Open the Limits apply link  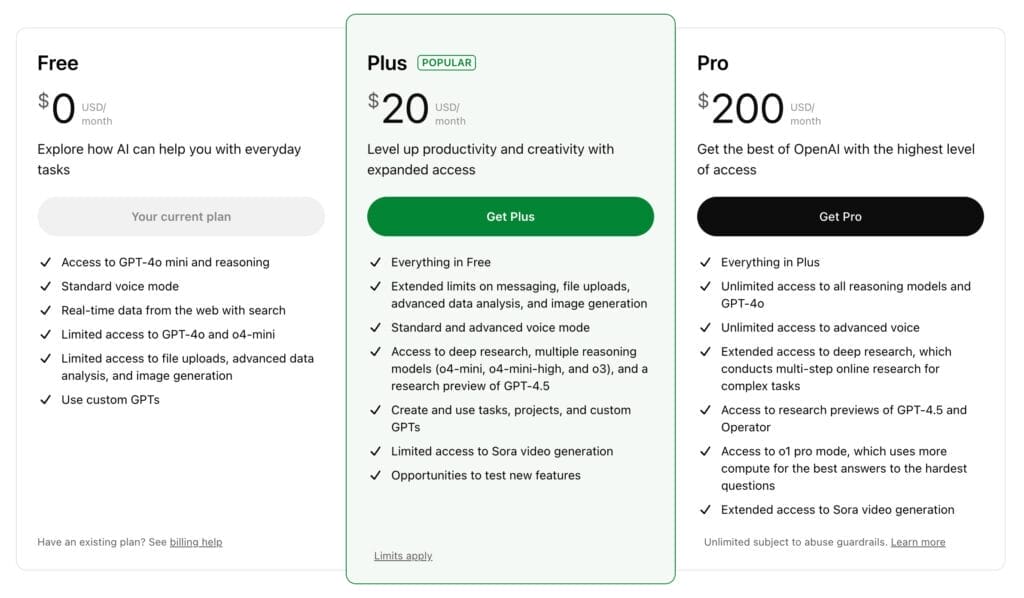(403, 556)
